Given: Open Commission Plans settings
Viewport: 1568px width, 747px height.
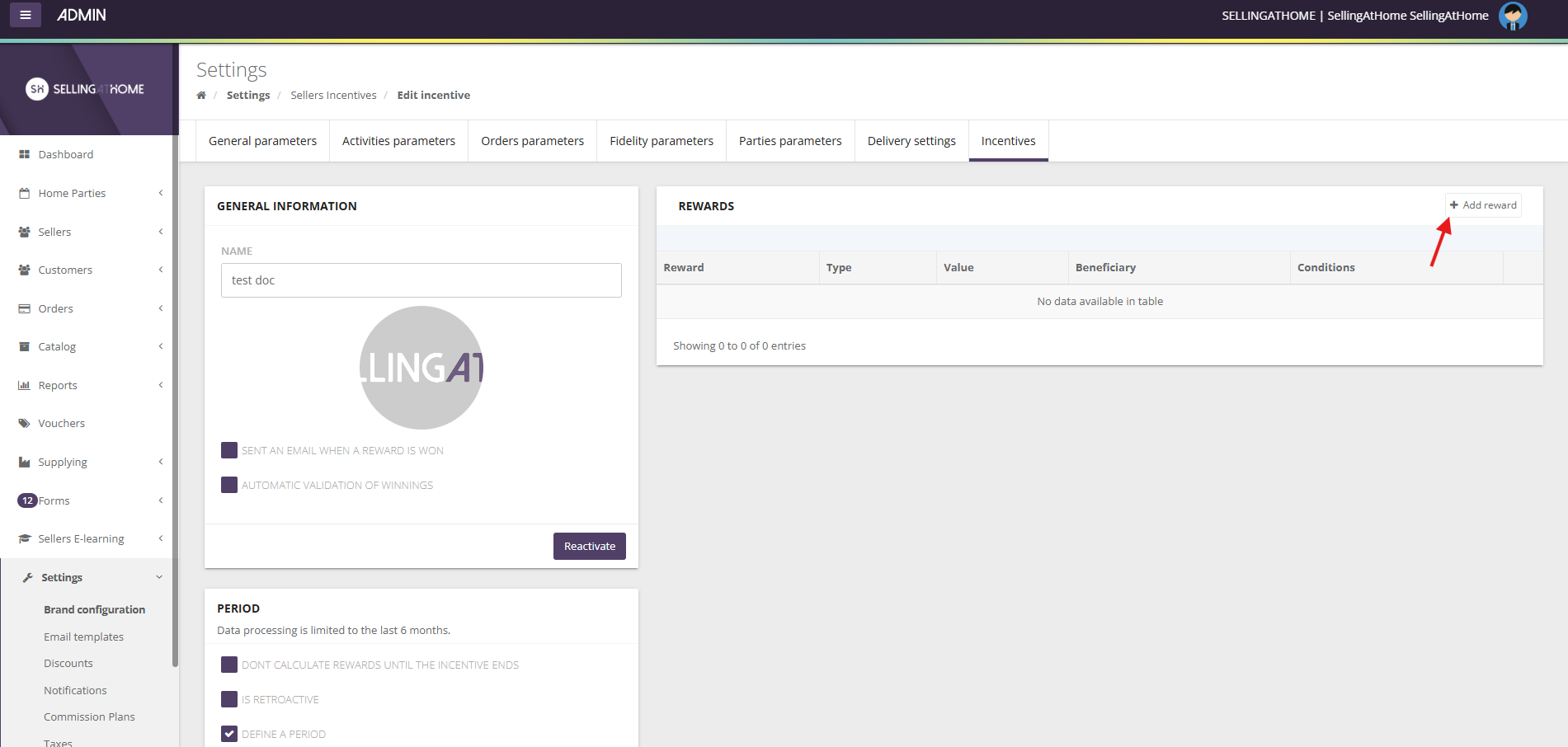Looking at the screenshot, I should tap(89, 716).
